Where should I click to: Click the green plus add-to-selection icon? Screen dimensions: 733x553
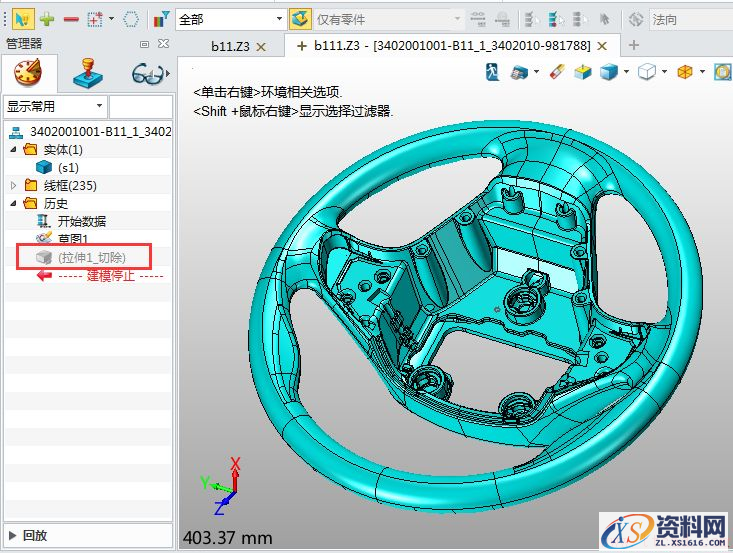click(x=47, y=19)
